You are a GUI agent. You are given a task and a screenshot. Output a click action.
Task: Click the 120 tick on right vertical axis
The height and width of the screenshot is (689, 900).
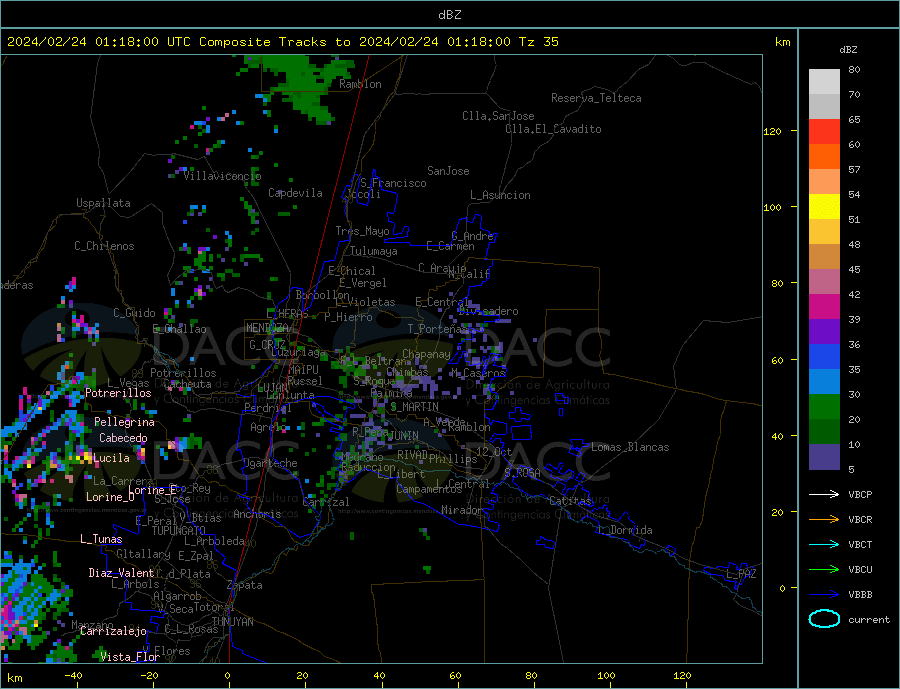point(772,131)
